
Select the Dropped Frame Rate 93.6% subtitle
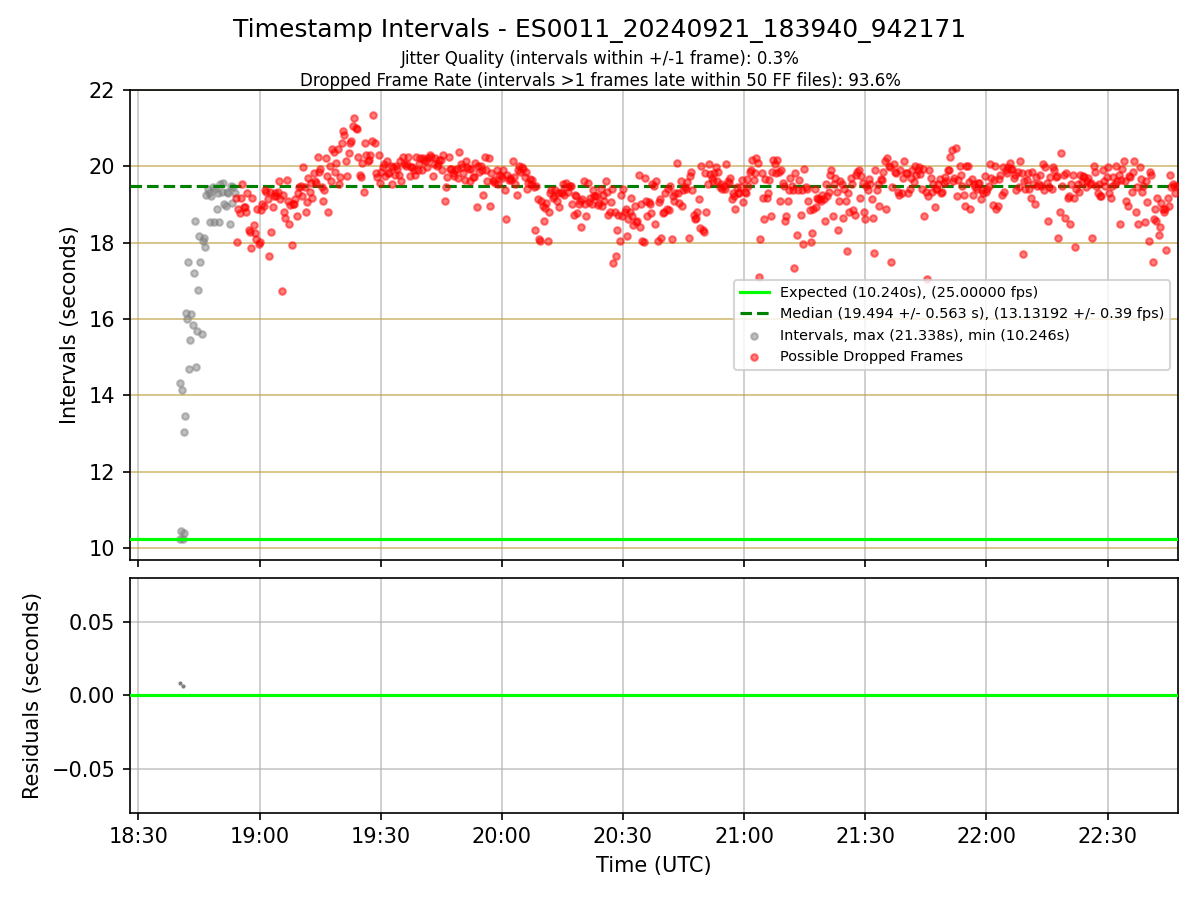tap(600, 80)
